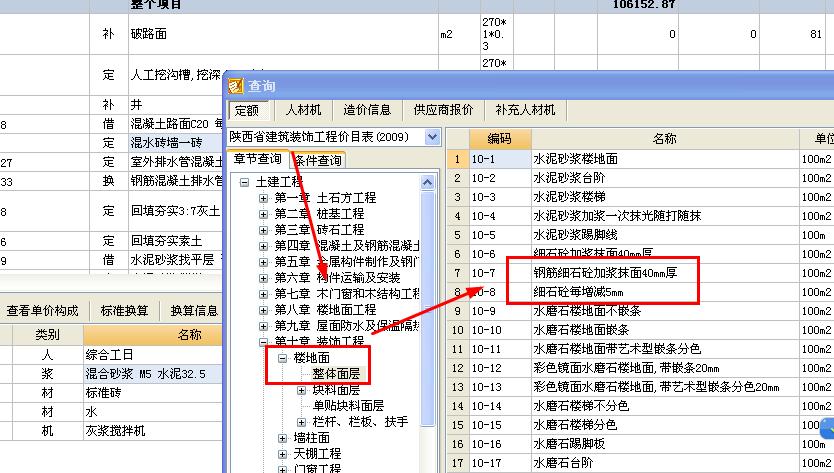Expand 第二章 桩基工程 node

pyautogui.click(x=263, y=214)
